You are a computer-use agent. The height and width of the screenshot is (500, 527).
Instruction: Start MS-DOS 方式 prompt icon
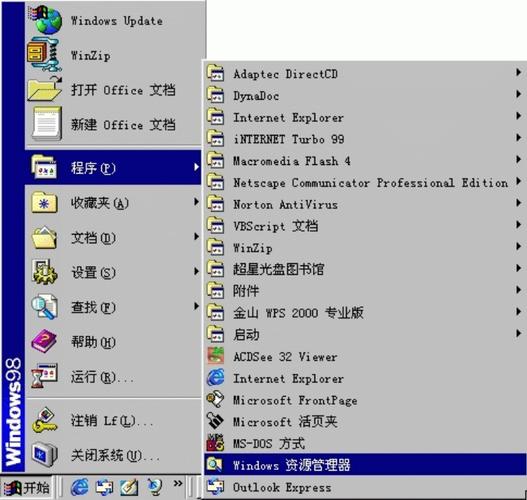pyautogui.click(x=215, y=443)
